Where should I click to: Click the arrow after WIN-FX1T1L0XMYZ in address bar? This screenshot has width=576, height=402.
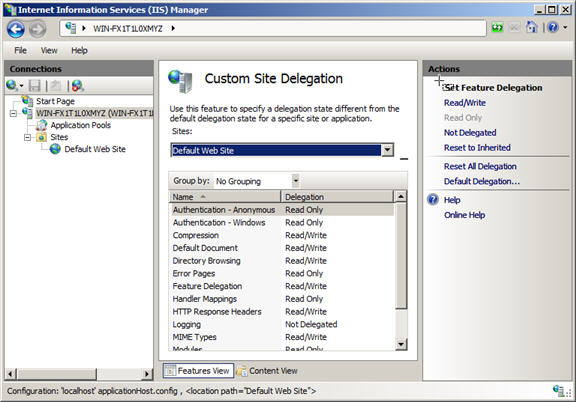(173, 28)
